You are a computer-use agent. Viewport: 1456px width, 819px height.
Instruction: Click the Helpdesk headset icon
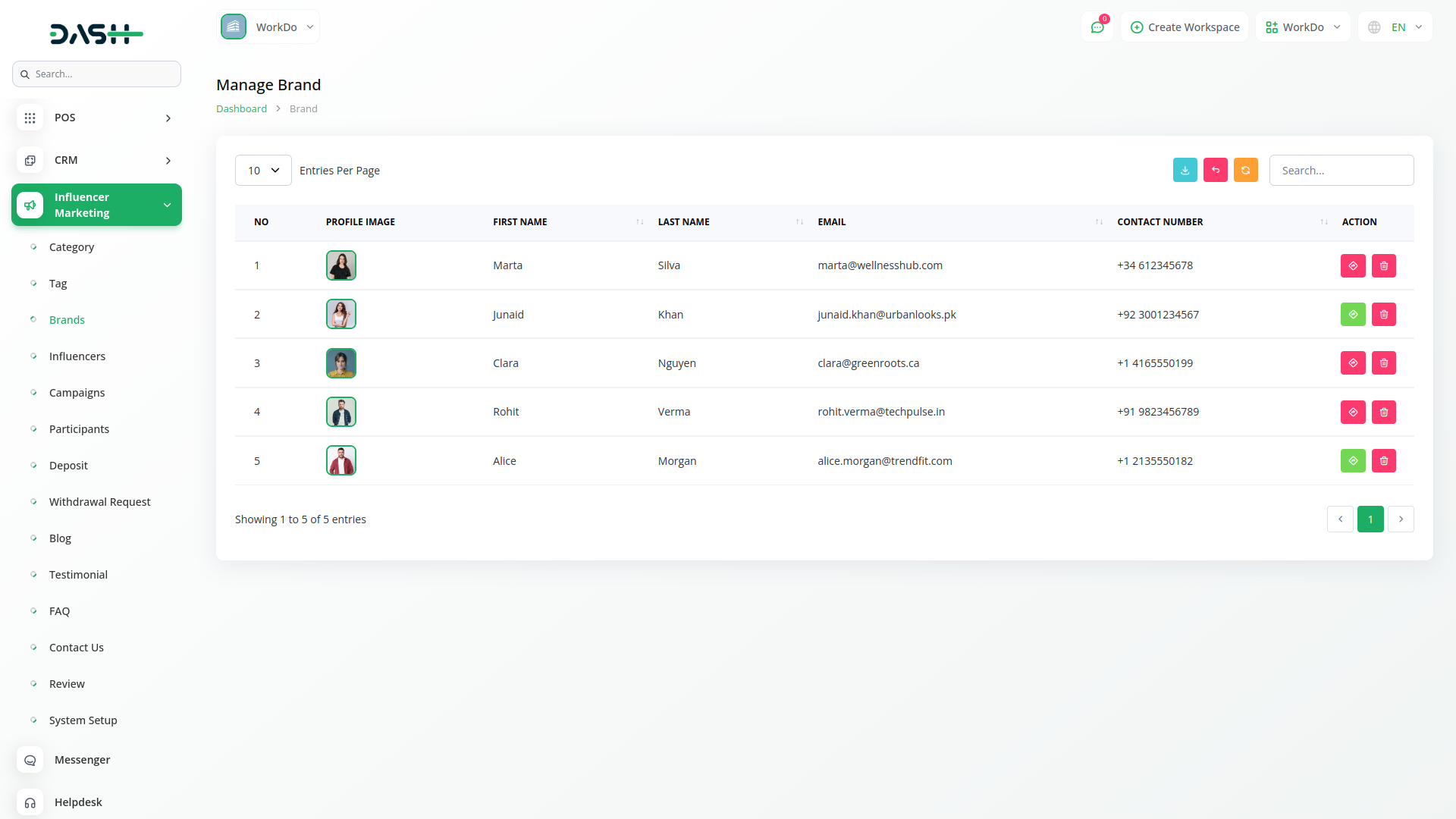pos(30,802)
